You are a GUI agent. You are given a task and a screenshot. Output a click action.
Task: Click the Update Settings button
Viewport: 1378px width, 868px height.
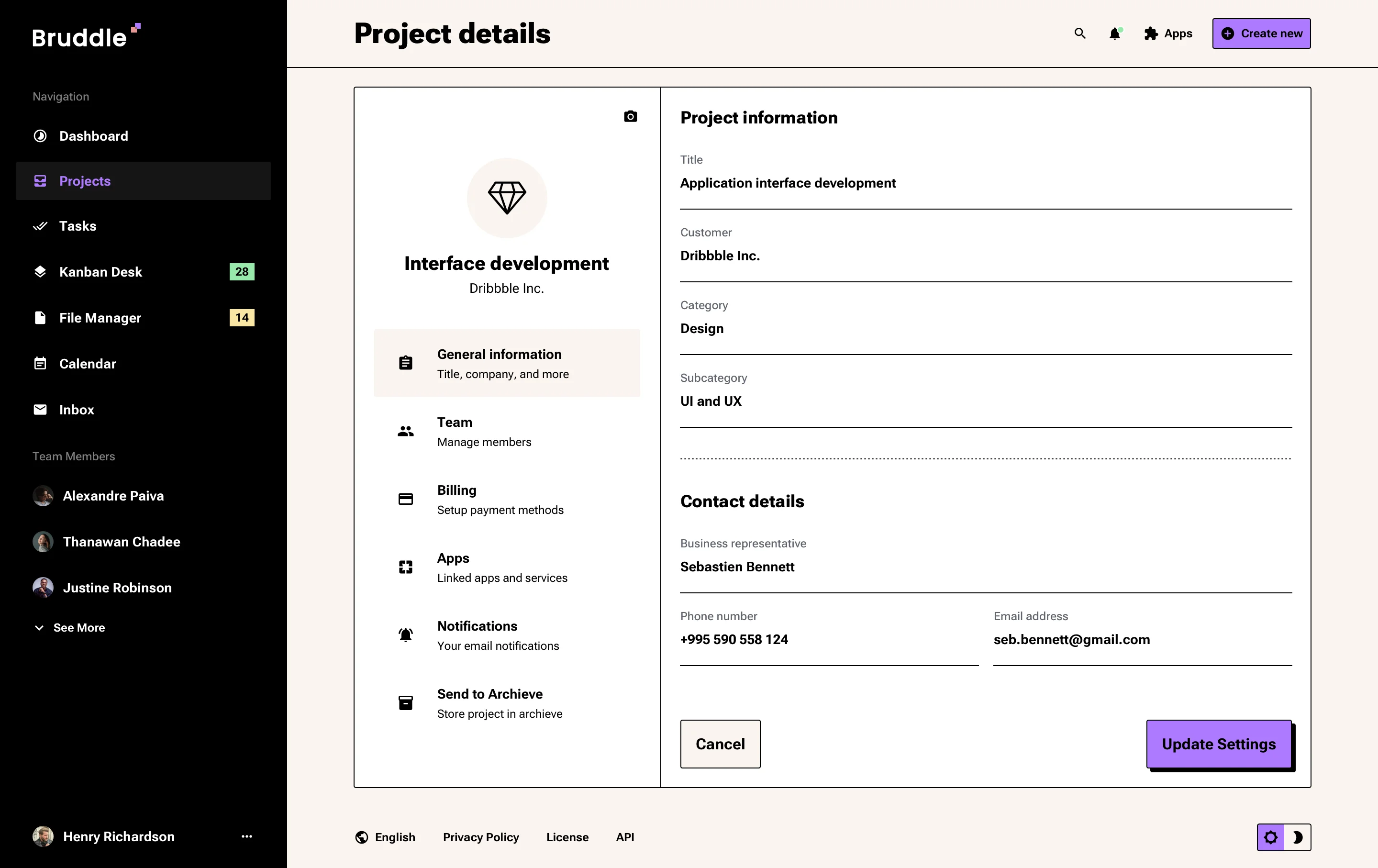pyautogui.click(x=1219, y=744)
